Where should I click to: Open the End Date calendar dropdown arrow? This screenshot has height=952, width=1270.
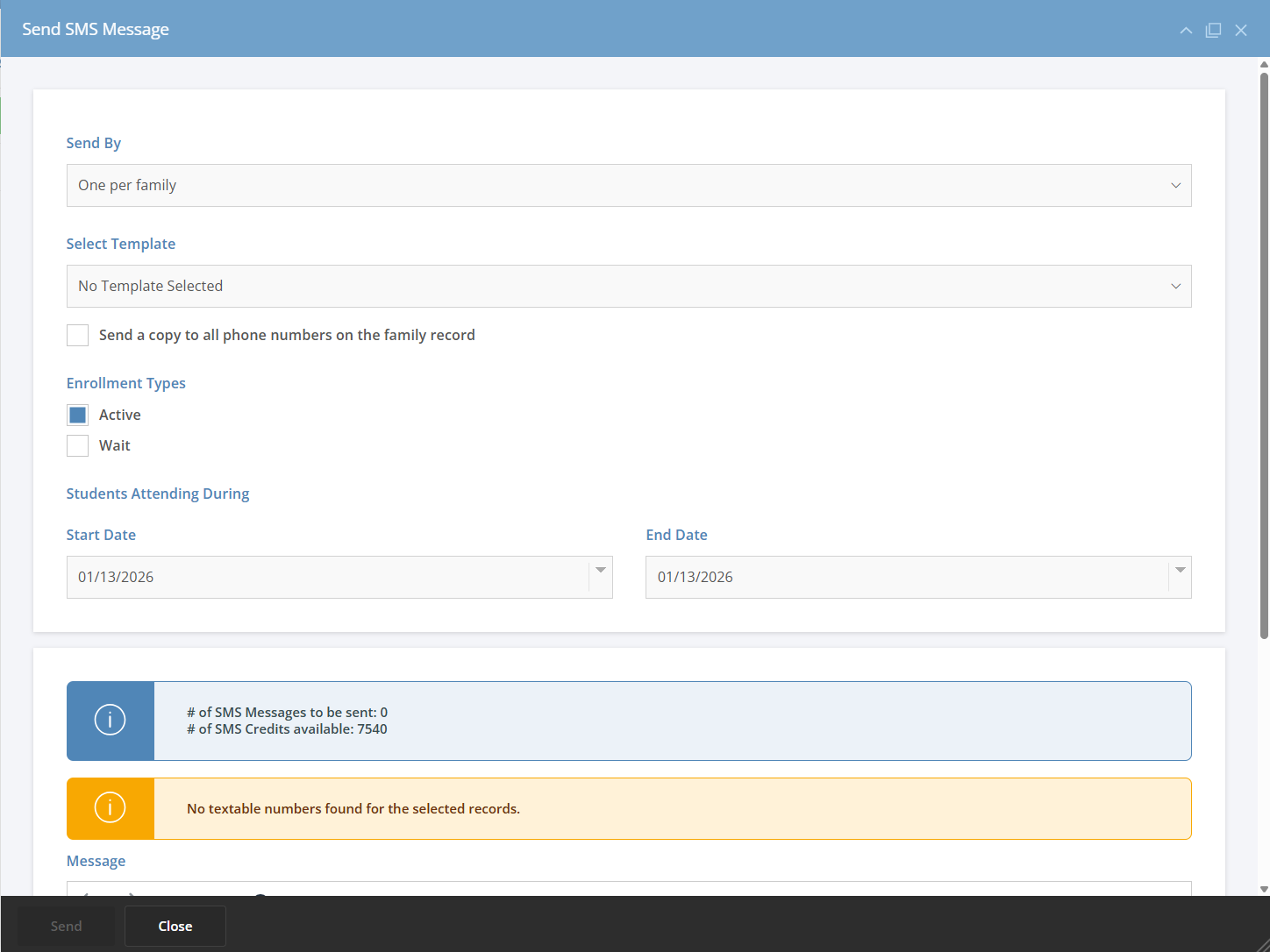1181,571
